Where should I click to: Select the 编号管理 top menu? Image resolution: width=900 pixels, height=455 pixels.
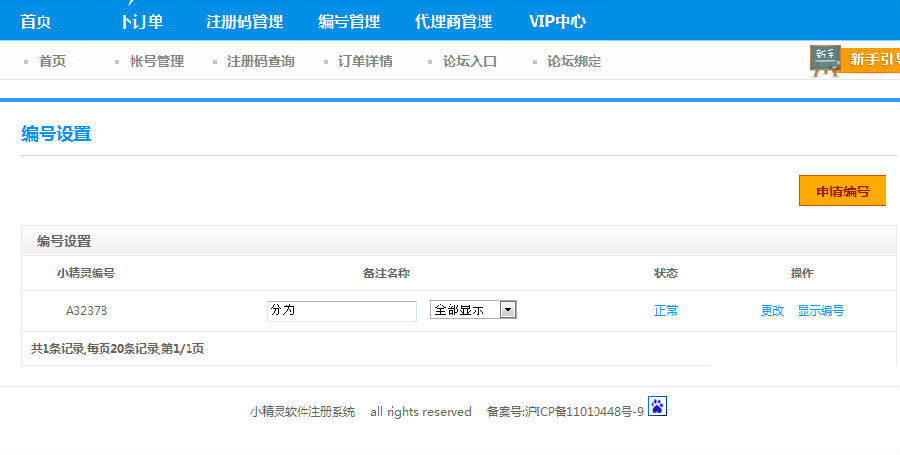(x=349, y=22)
